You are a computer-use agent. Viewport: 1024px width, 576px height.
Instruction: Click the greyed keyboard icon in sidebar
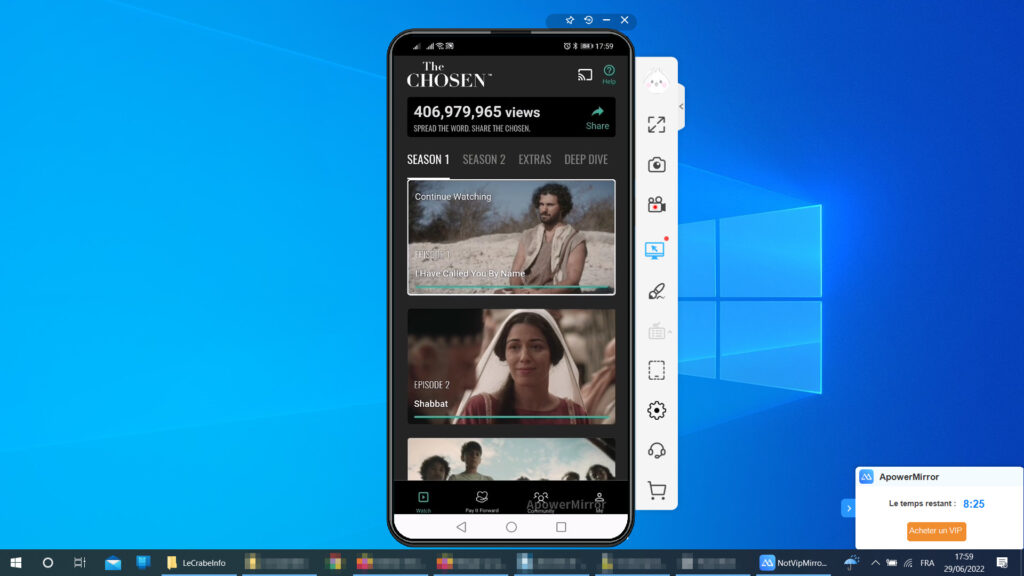(x=658, y=331)
